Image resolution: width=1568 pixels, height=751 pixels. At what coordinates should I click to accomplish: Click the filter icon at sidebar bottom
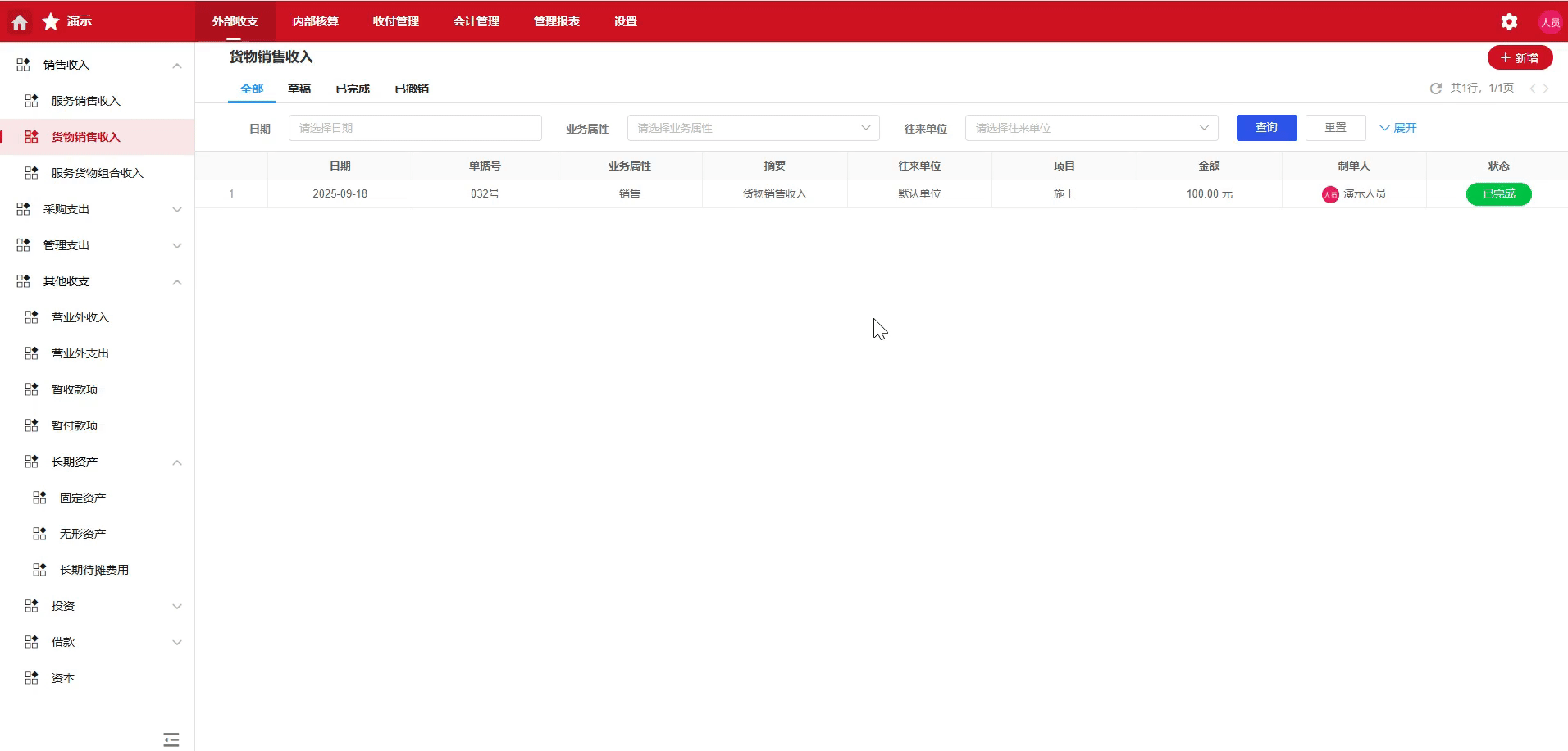click(x=171, y=738)
